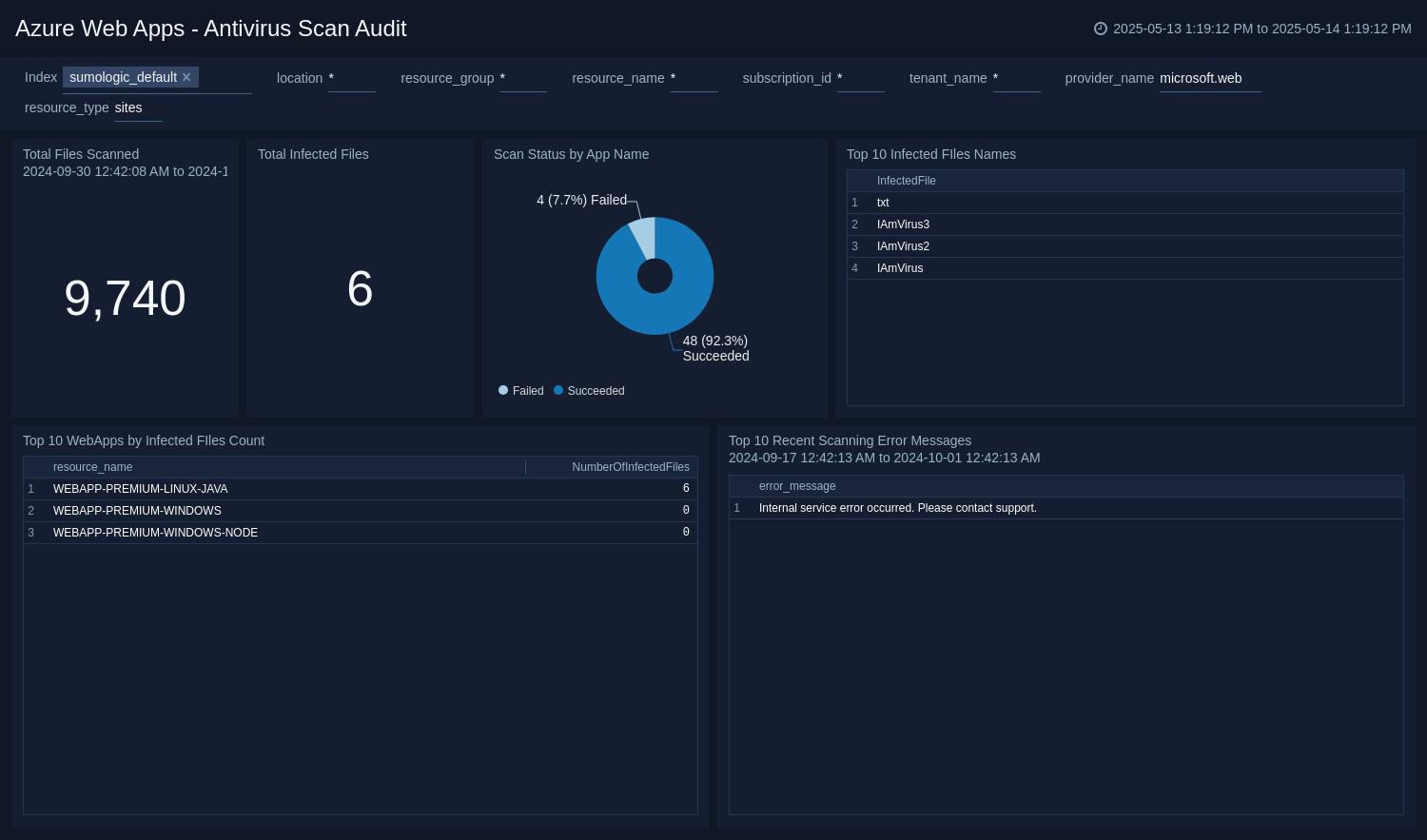Click the Internal service error message row
The image size is (1427, 840).
coord(1066,508)
